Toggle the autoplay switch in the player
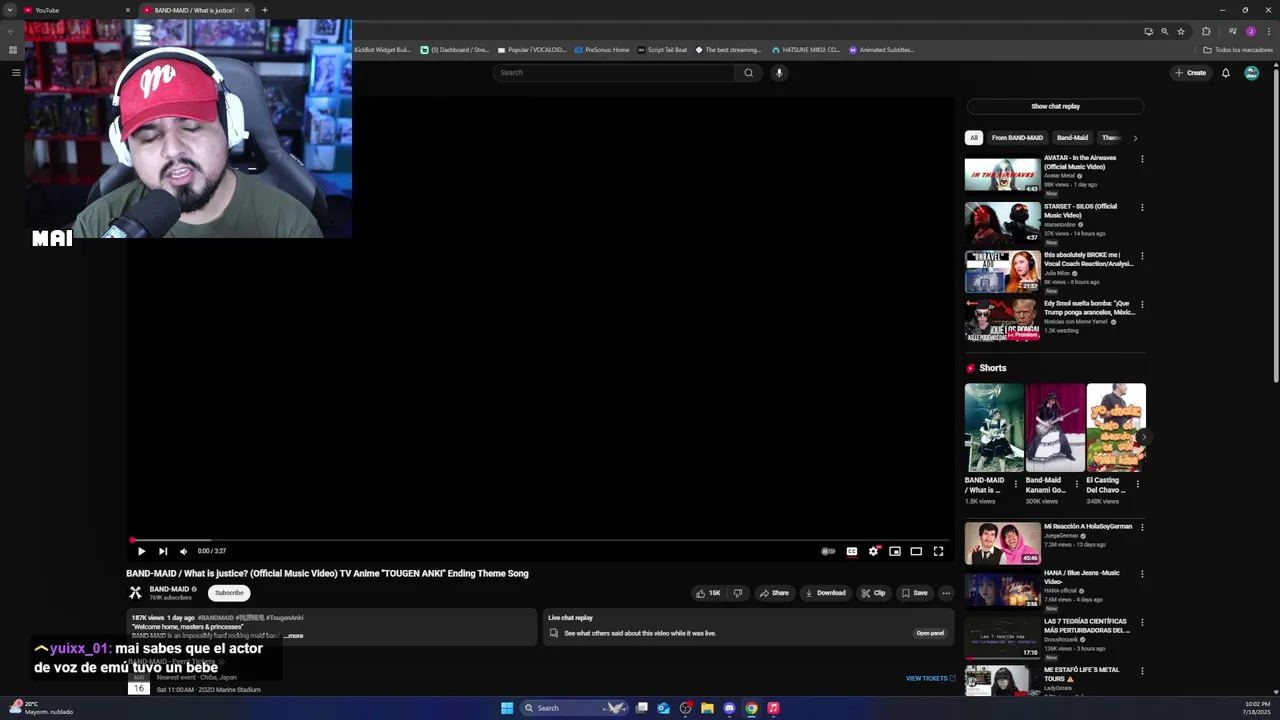 [828, 551]
